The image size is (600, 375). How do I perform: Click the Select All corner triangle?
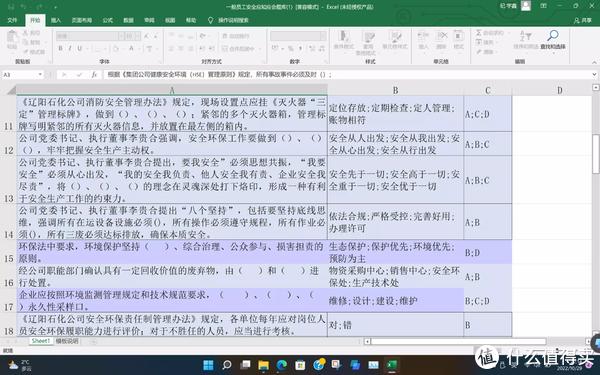(x=11, y=90)
